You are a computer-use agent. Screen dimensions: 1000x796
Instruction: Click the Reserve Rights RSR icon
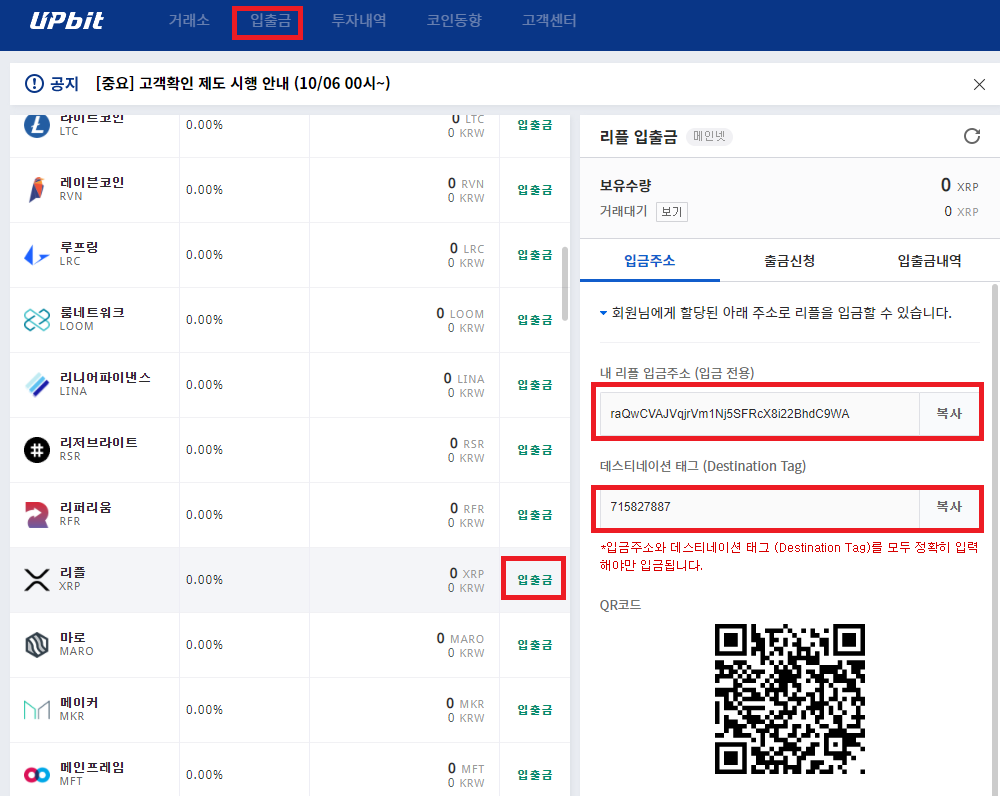(x=36, y=450)
